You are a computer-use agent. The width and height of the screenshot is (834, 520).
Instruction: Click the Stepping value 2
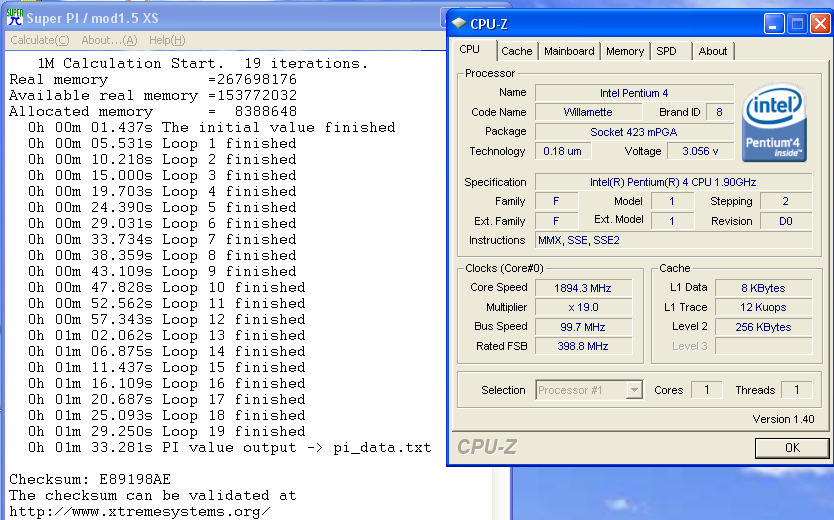tap(786, 202)
